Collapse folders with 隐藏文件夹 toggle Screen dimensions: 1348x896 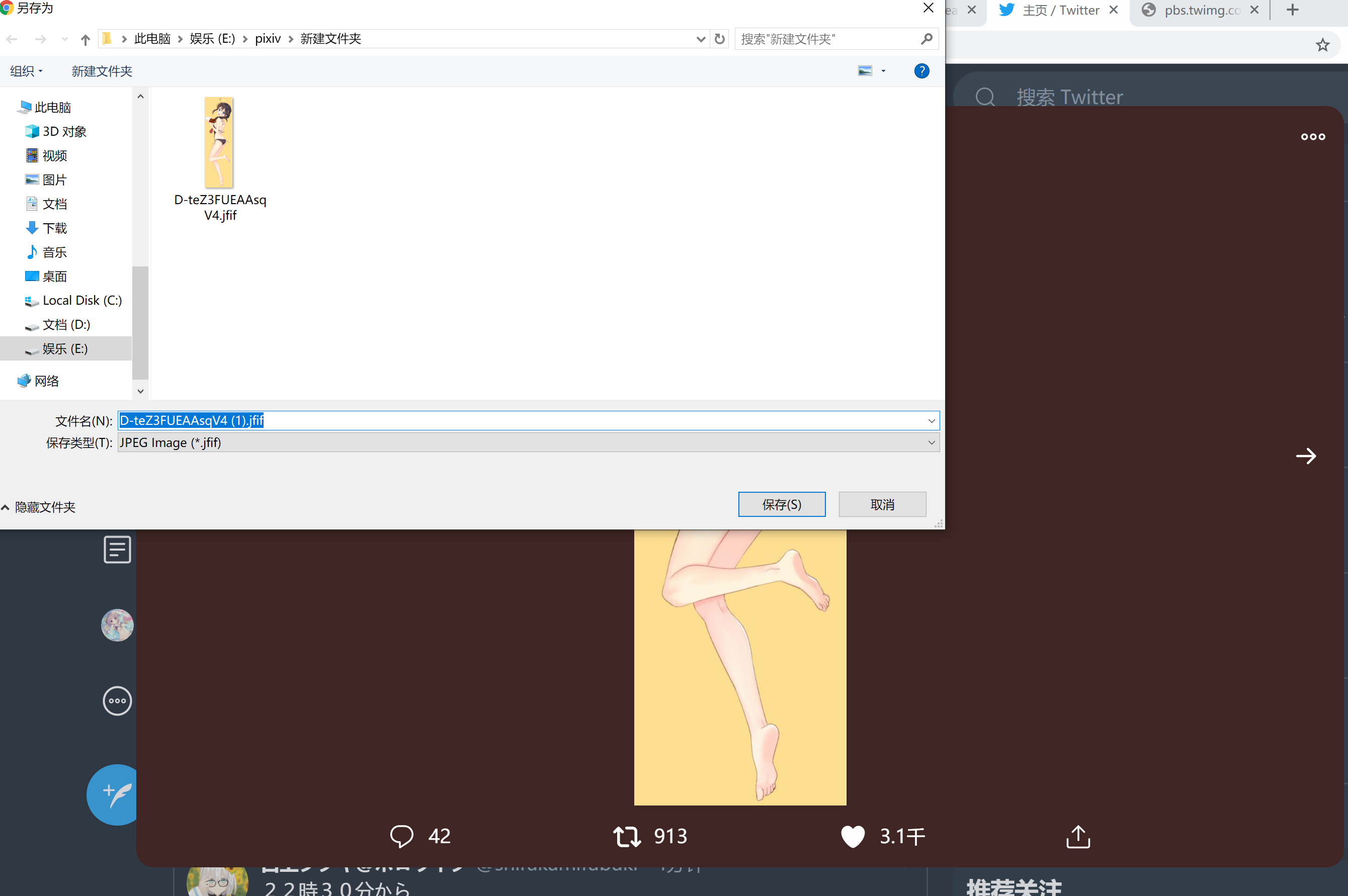coord(38,507)
